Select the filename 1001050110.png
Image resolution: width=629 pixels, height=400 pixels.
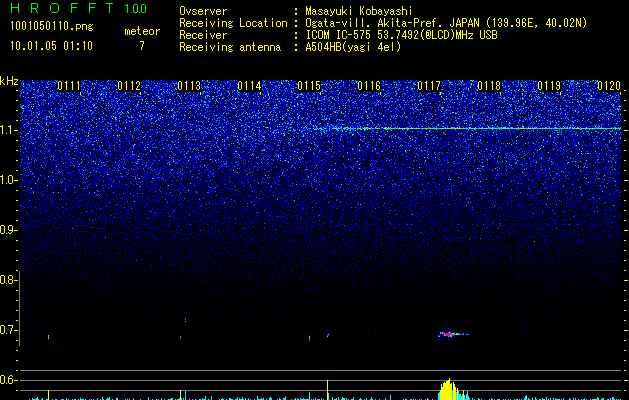52,26
